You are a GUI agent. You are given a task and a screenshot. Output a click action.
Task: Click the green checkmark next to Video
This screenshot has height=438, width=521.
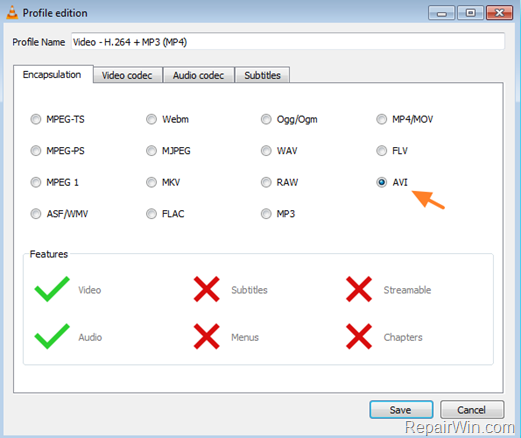[x=52, y=289]
